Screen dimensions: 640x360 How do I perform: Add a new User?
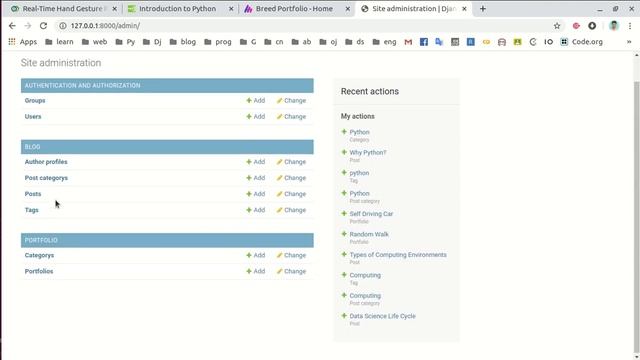[x=256, y=116]
